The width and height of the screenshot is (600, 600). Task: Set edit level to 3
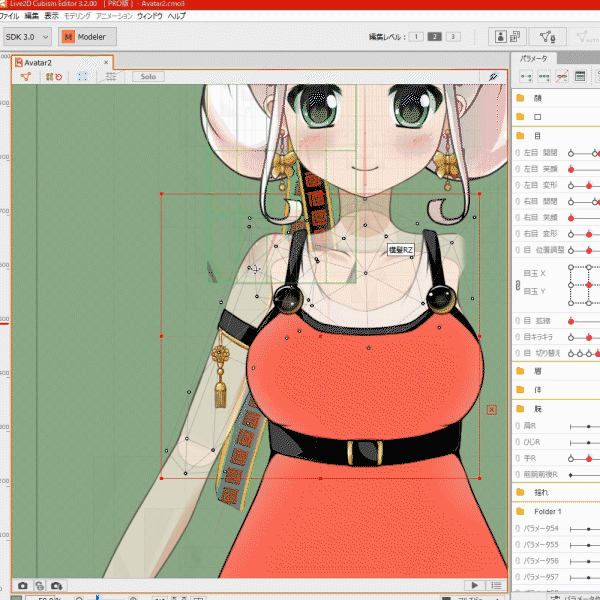(453, 36)
